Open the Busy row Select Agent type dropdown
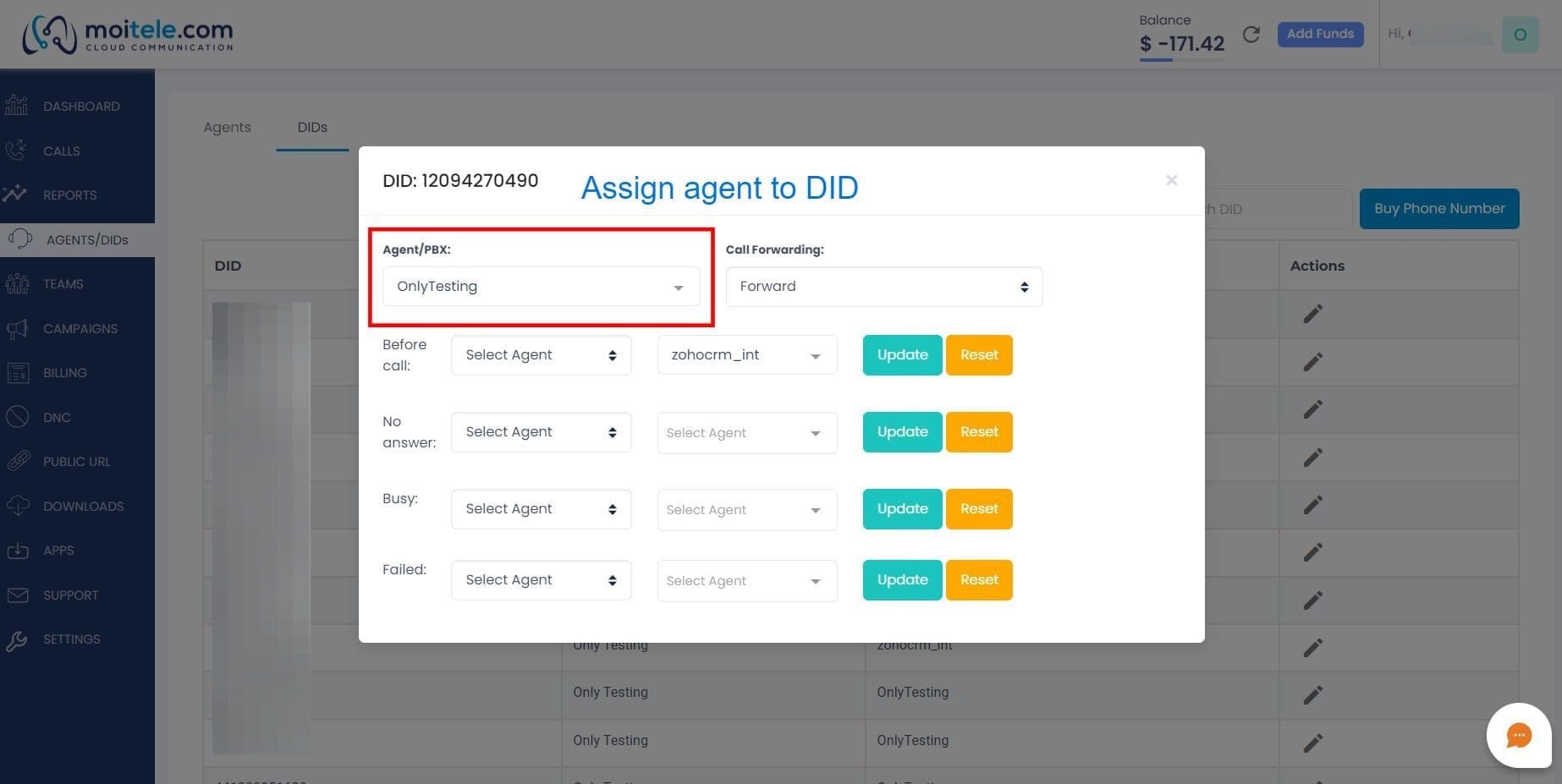Screen dimensions: 1562x784 (542, 509)
